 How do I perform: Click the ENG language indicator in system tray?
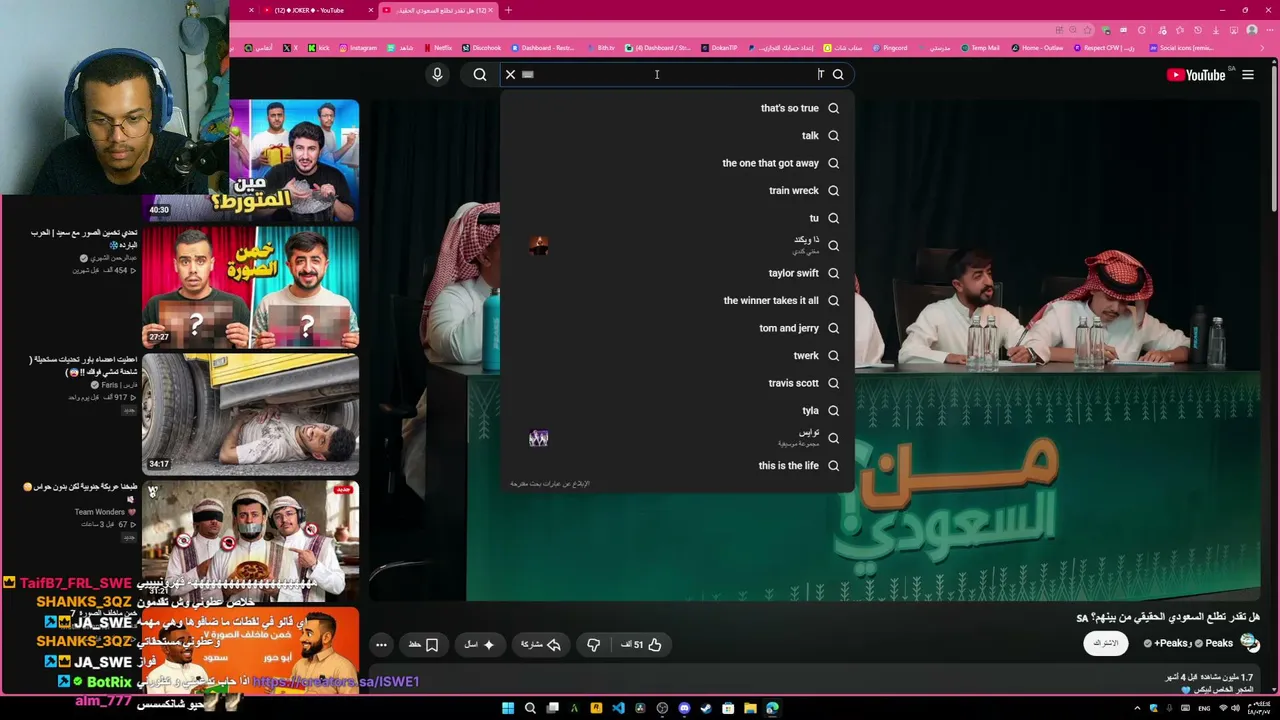[x=1204, y=708]
